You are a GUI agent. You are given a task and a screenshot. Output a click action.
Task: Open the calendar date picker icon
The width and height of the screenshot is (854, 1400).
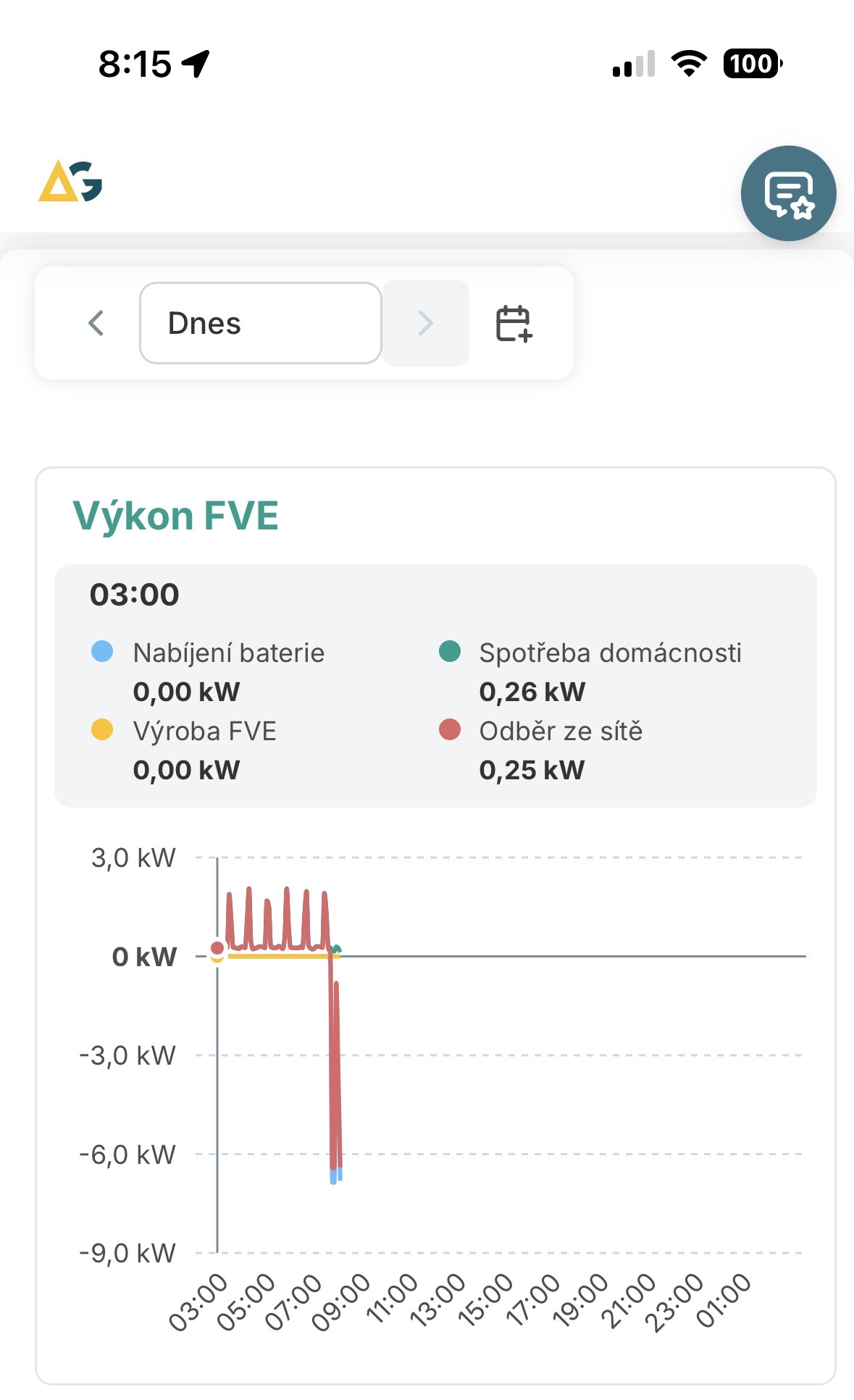514,323
